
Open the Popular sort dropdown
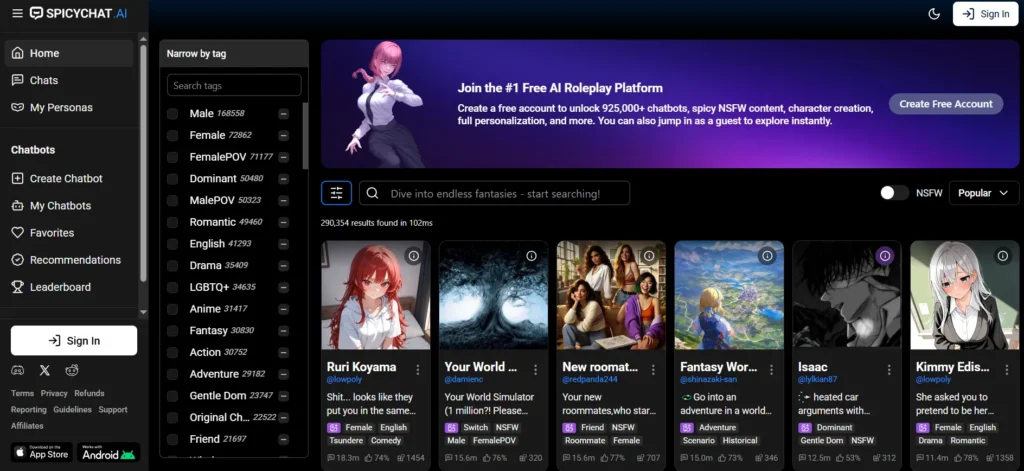click(x=983, y=193)
